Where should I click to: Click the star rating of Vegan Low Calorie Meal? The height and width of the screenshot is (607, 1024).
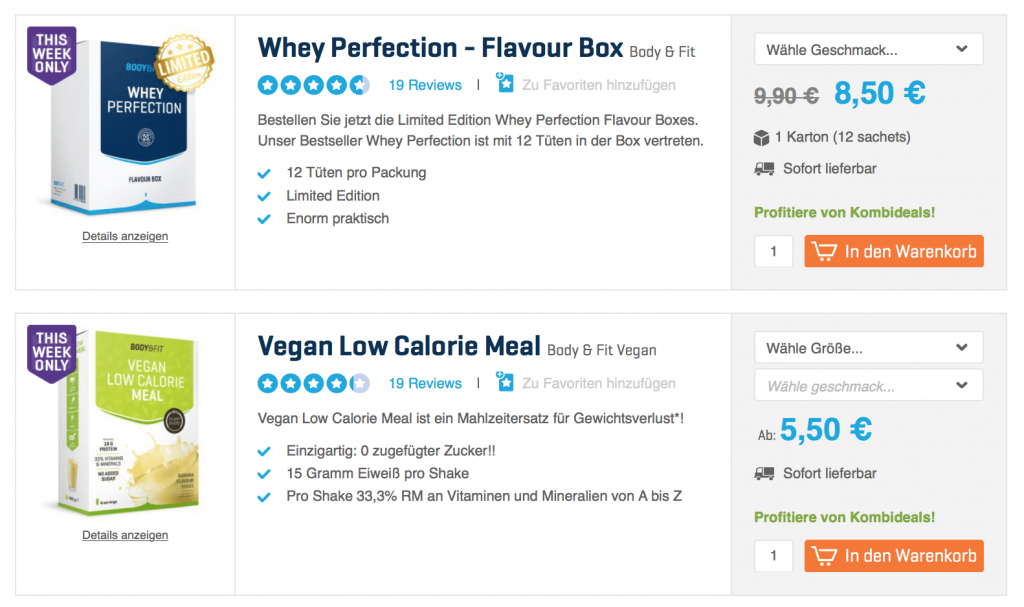pyautogui.click(x=313, y=383)
